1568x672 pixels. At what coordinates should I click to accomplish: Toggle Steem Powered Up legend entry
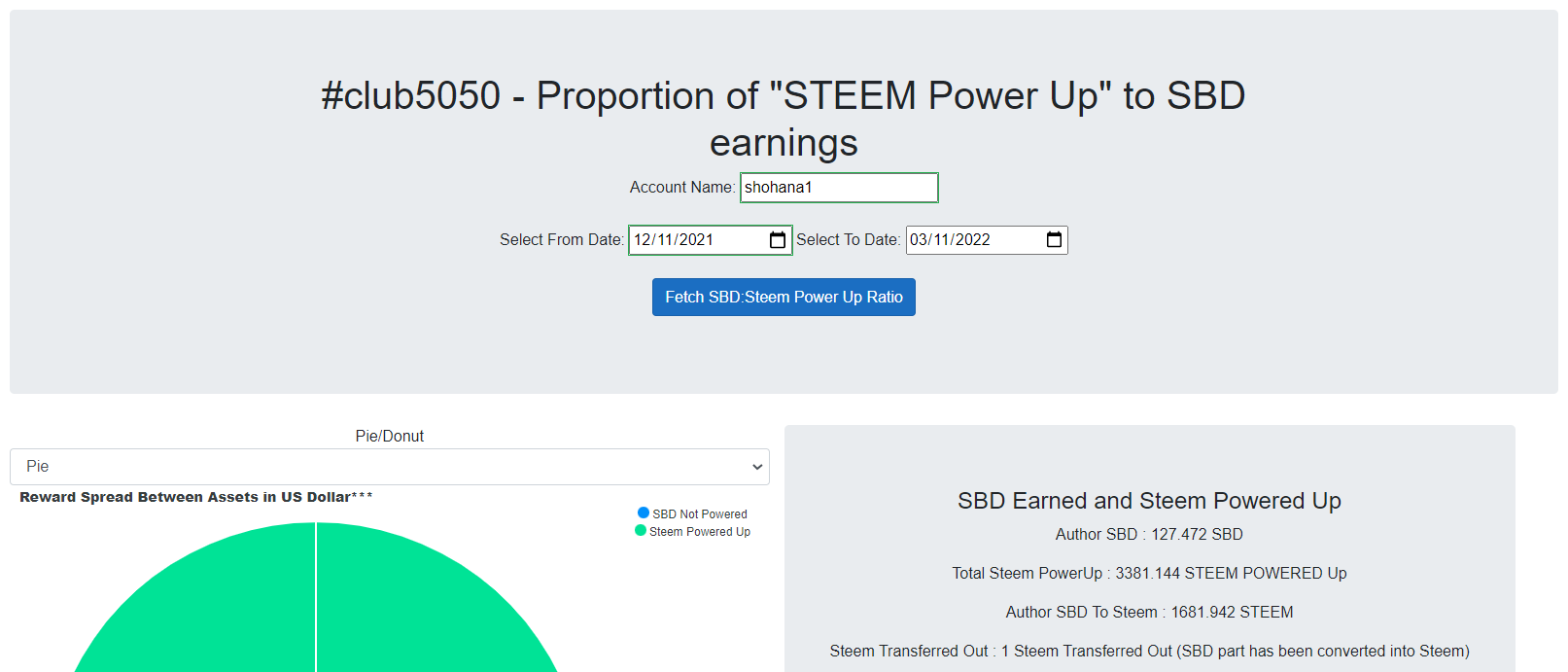coord(692,531)
